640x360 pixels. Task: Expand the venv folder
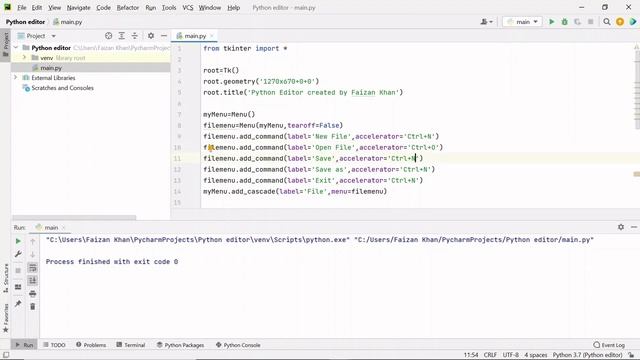pyautogui.click(x=24, y=58)
